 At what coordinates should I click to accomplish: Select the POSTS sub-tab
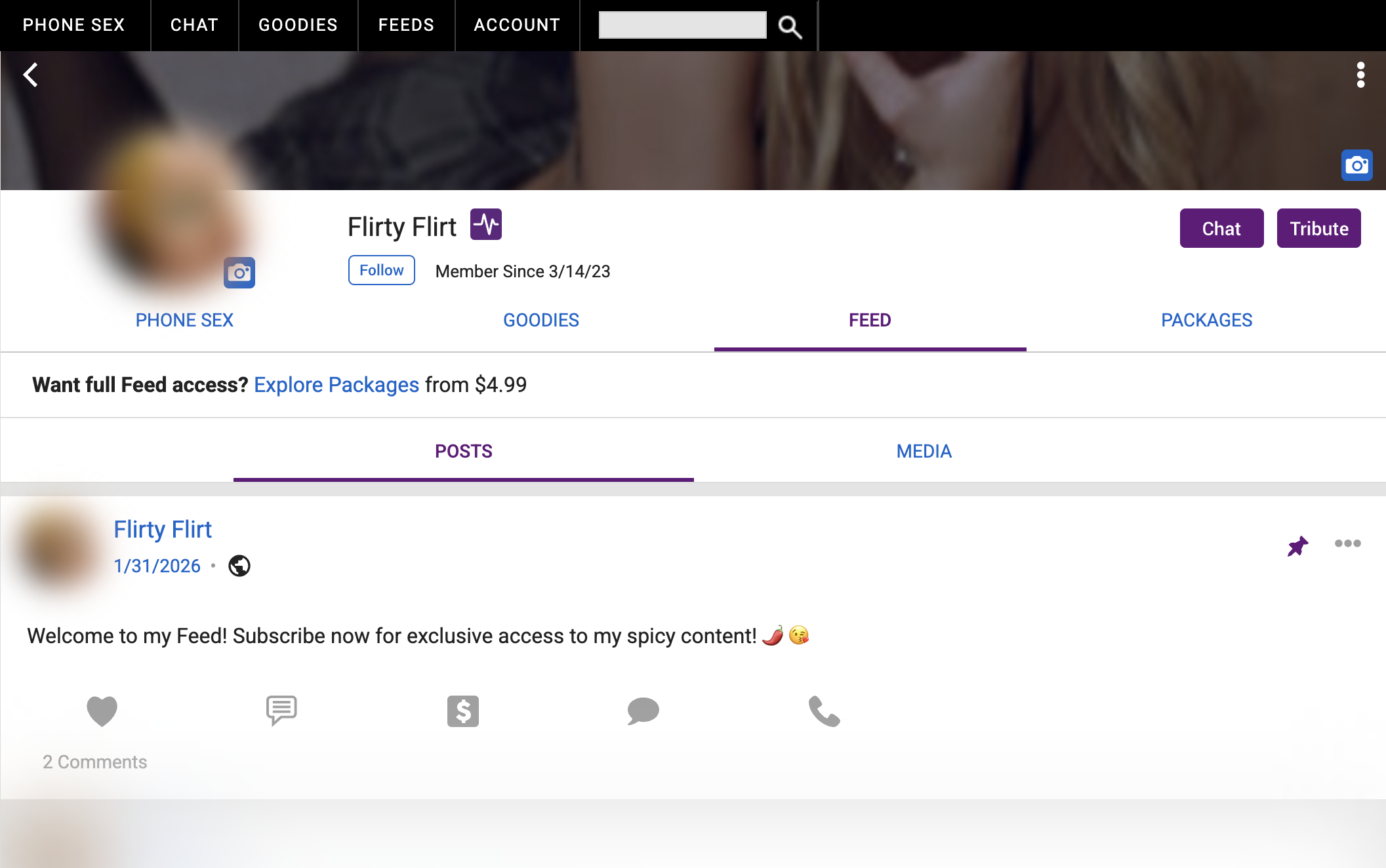(464, 451)
